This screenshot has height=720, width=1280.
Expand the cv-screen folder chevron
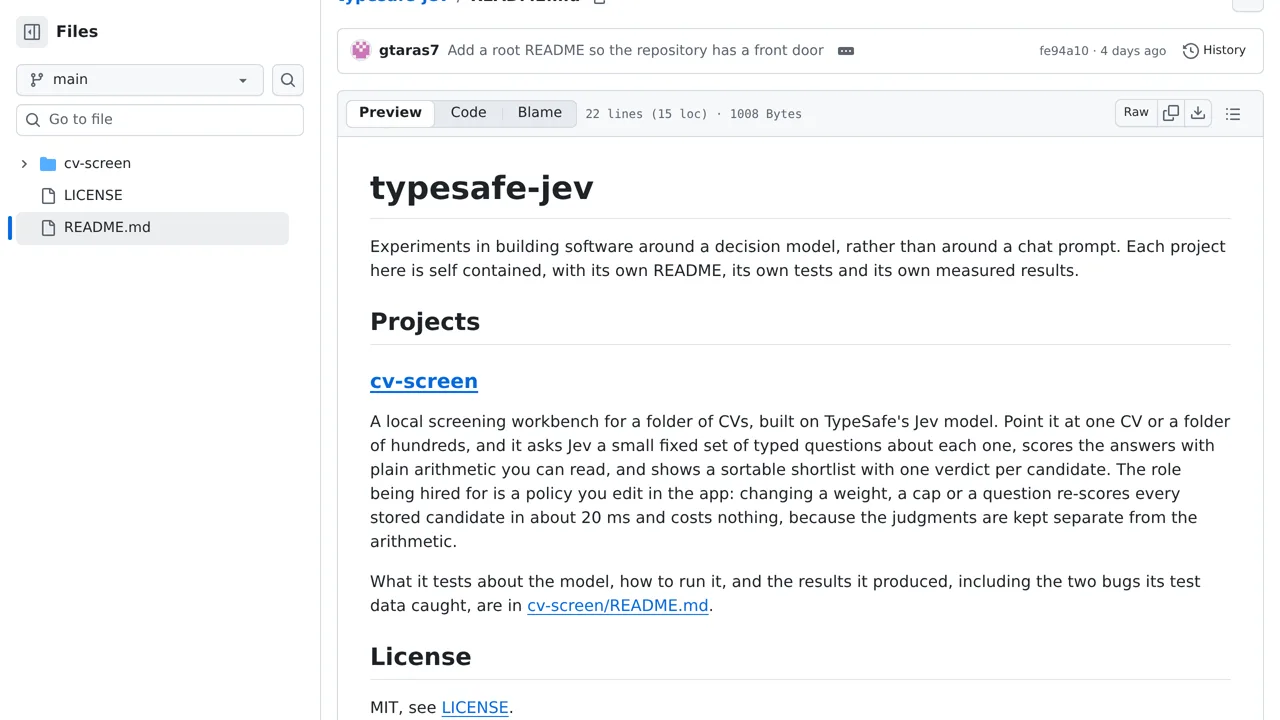tap(24, 164)
